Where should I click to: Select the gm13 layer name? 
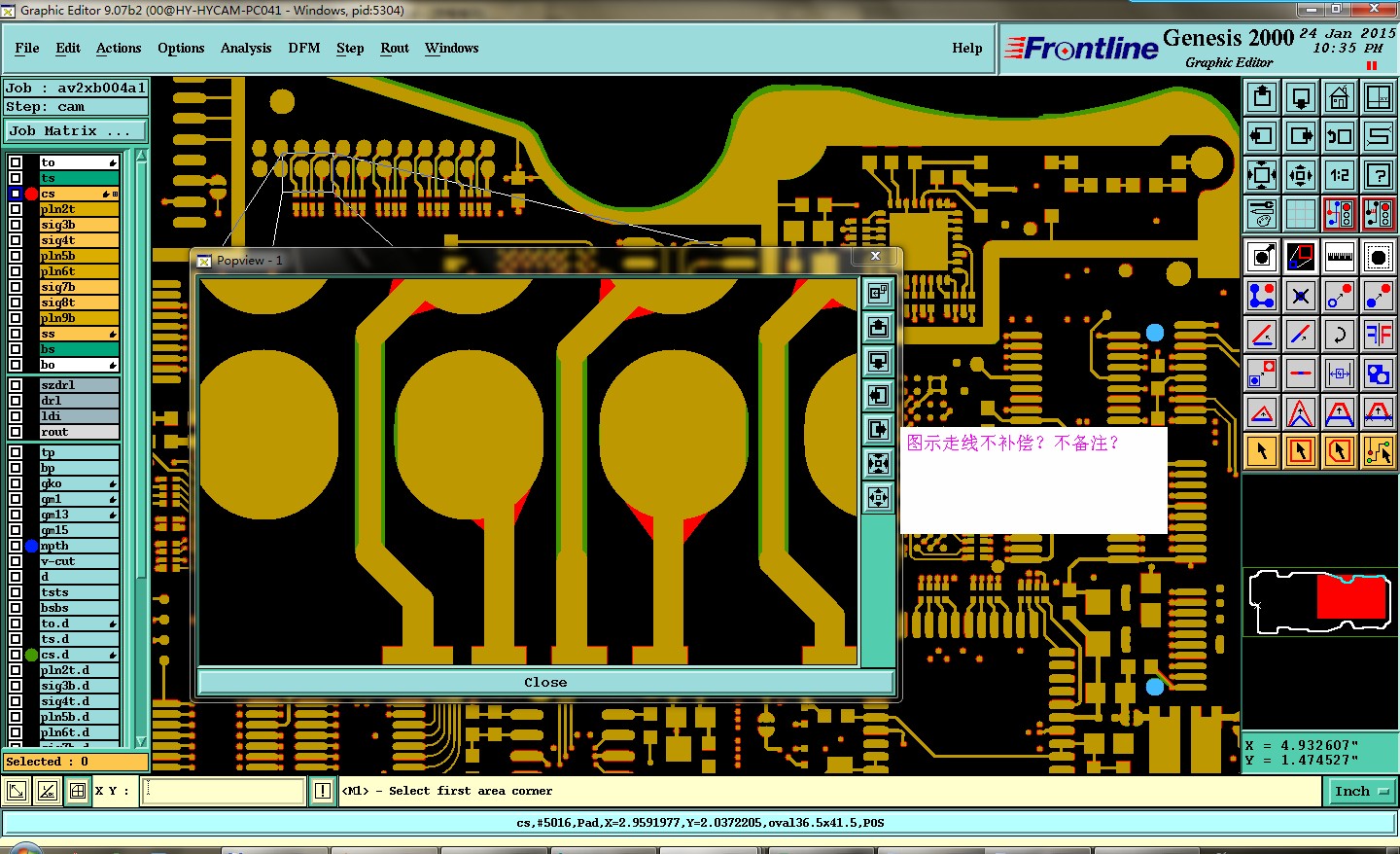click(80, 515)
